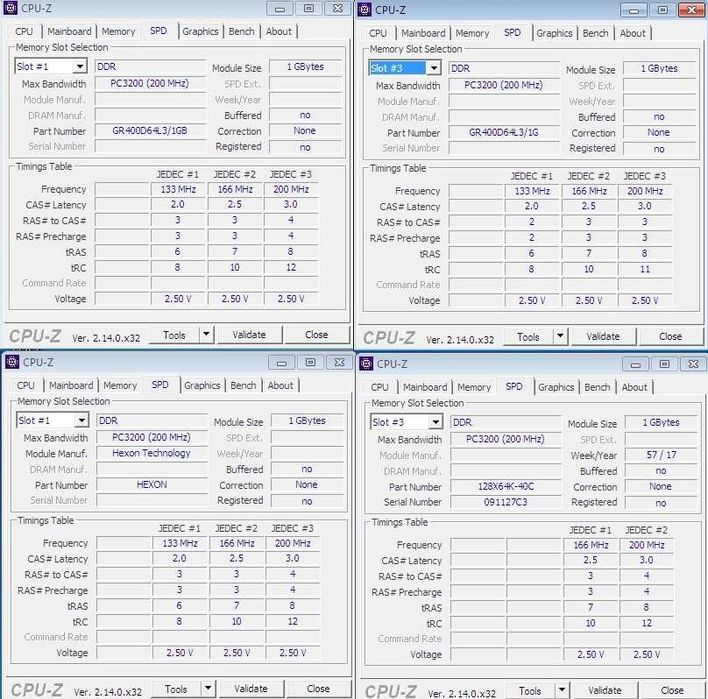Screen dimensions: 708x699
Task: Click Week/Year value 57 / 17
Action: click(661, 455)
